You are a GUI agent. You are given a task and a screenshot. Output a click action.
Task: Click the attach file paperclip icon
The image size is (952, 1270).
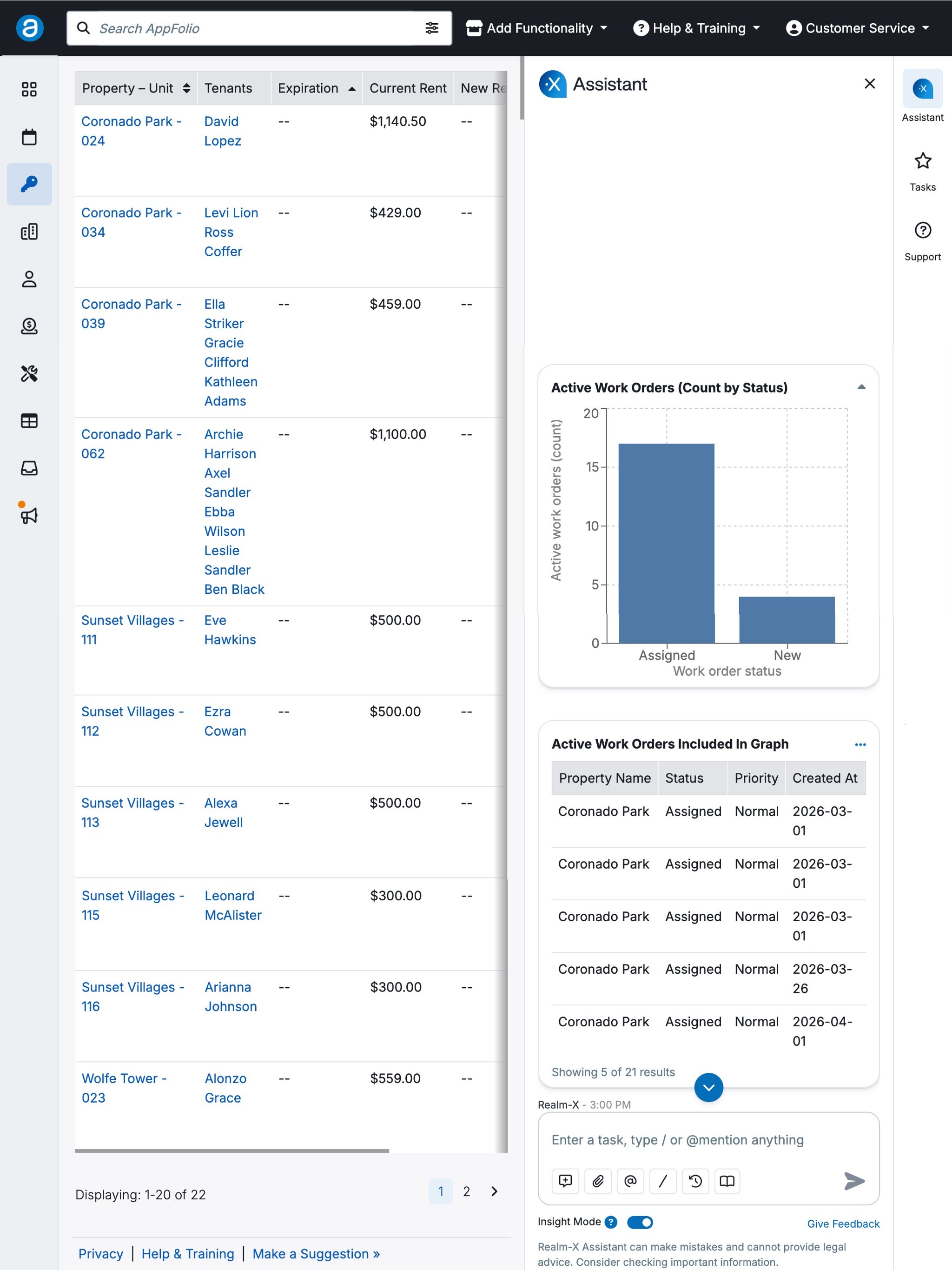click(598, 1181)
